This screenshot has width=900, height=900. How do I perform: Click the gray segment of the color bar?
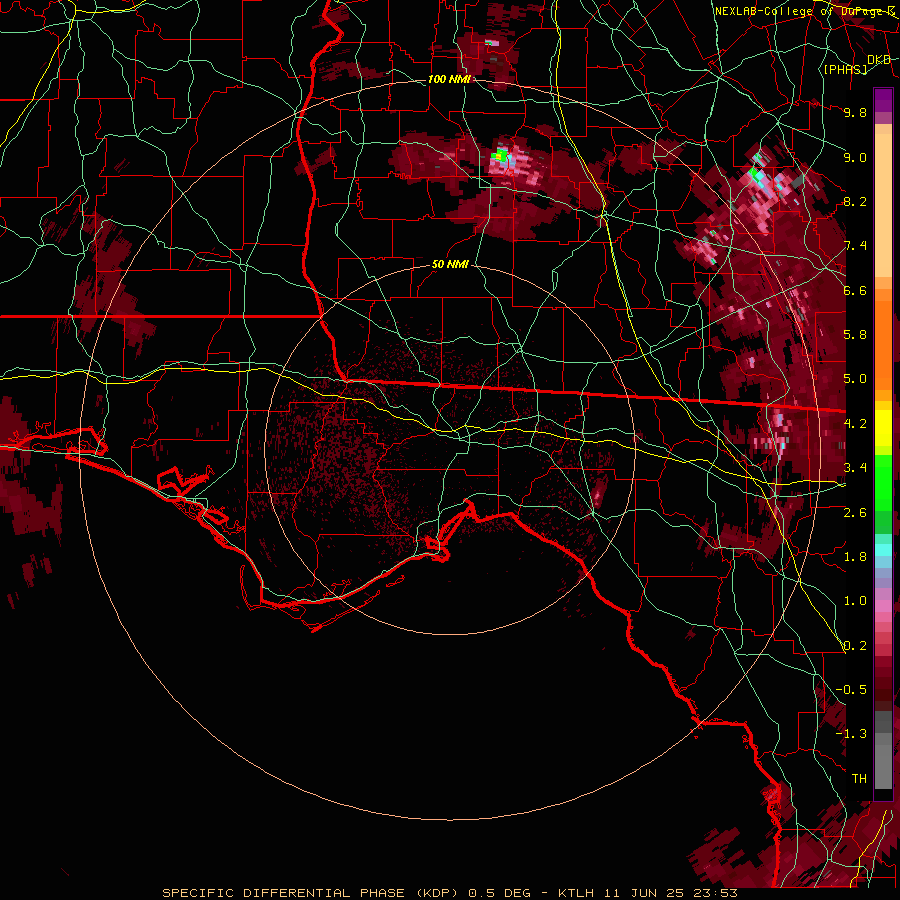point(883,751)
